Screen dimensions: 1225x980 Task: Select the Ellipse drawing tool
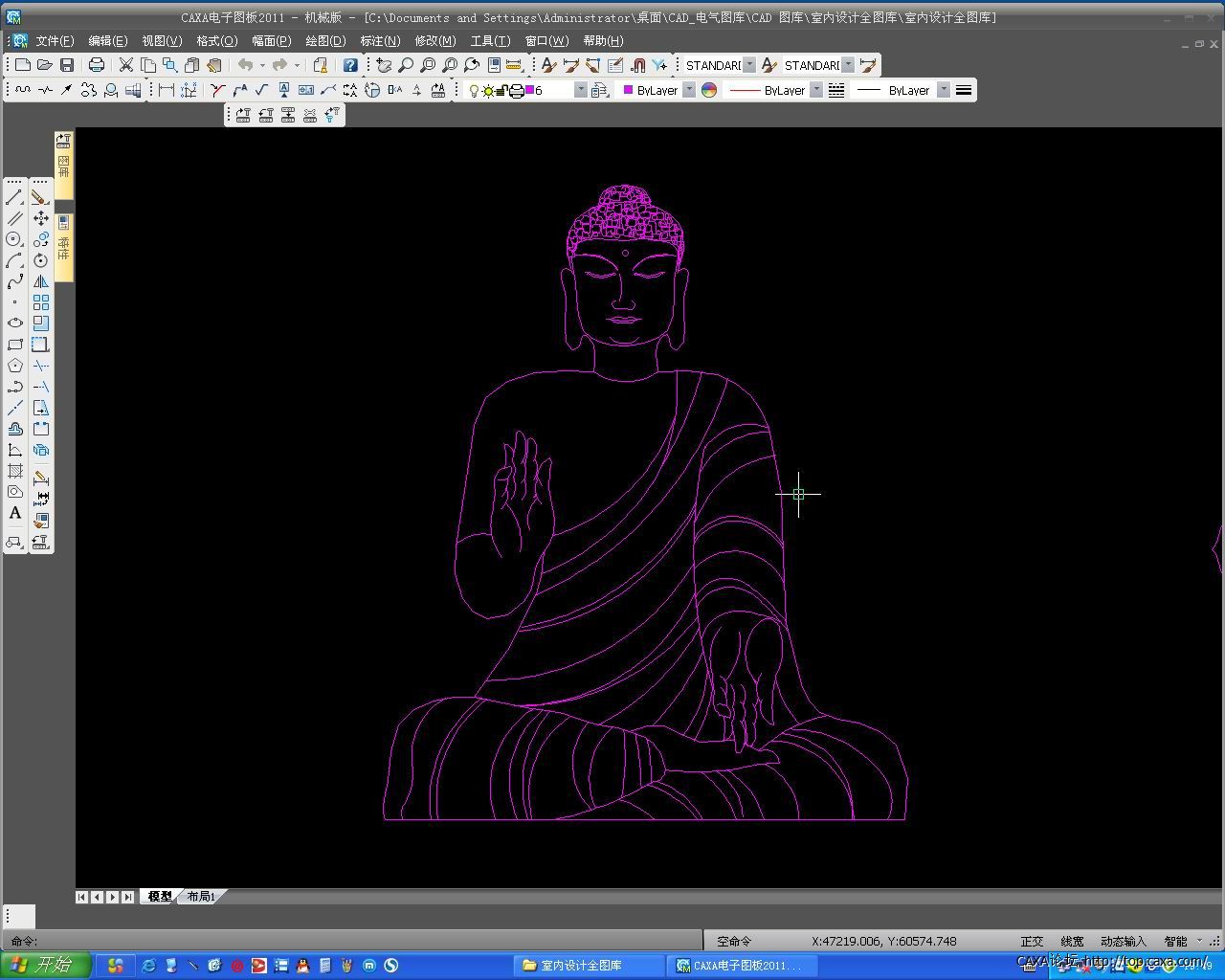(x=14, y=323)
